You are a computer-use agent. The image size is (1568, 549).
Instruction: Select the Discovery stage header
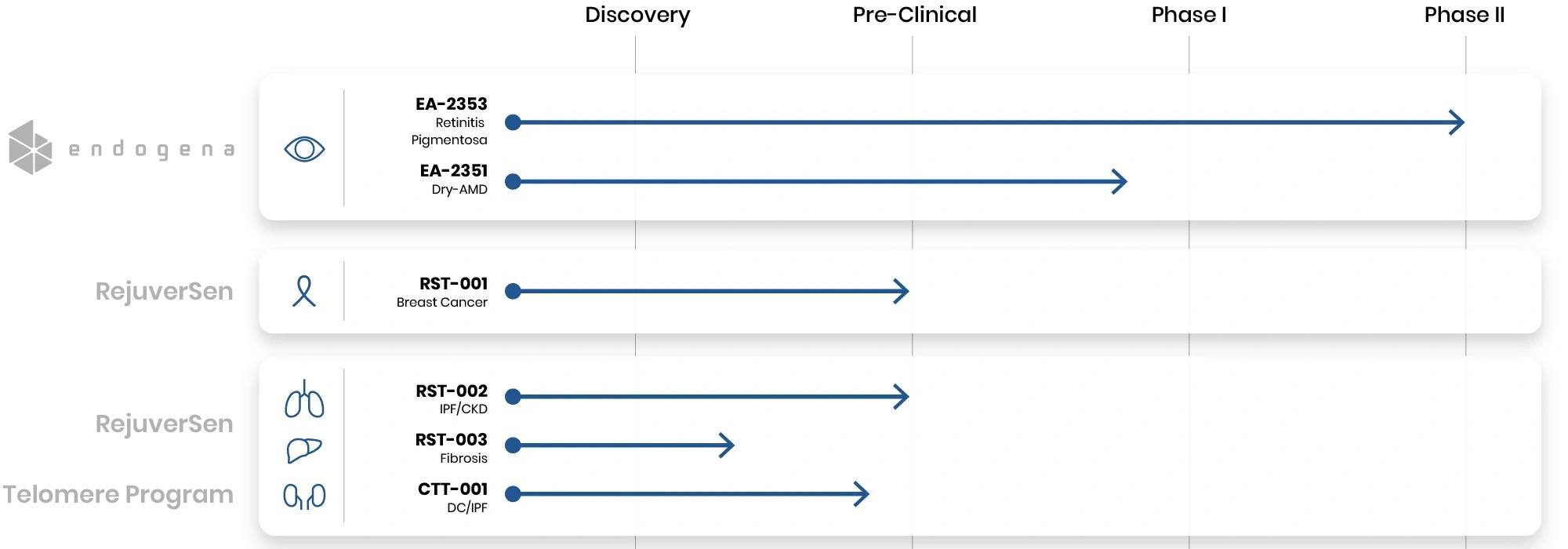click(x=637, y=15)
